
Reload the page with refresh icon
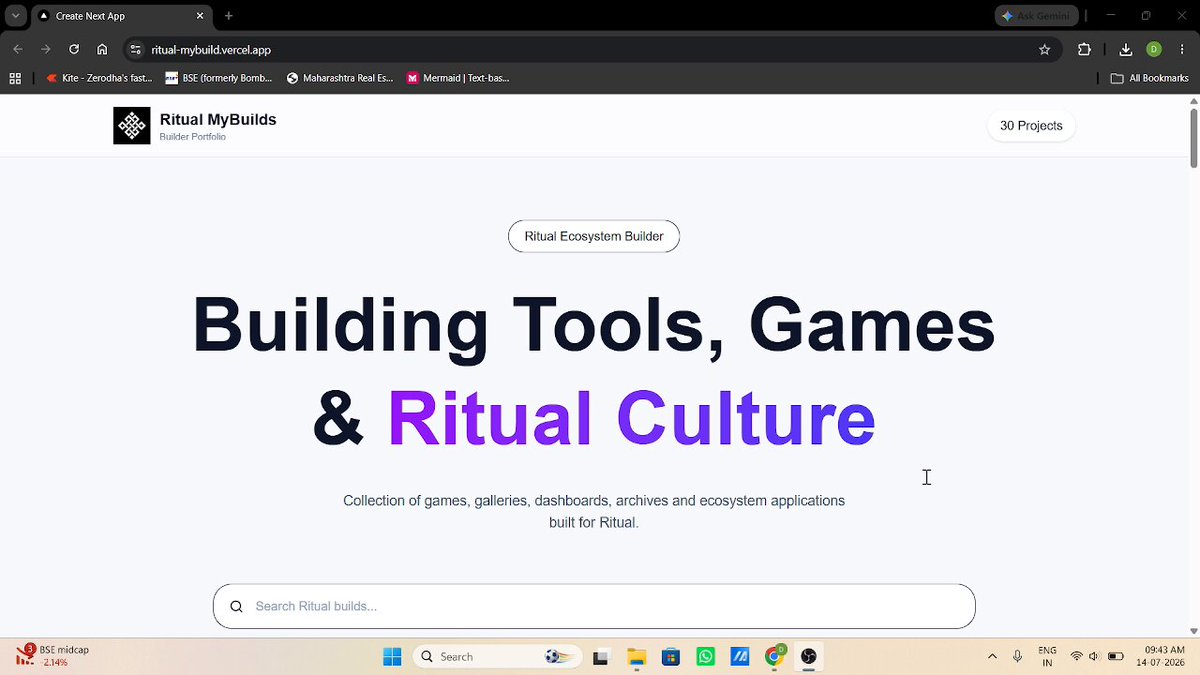coord(74,49)
